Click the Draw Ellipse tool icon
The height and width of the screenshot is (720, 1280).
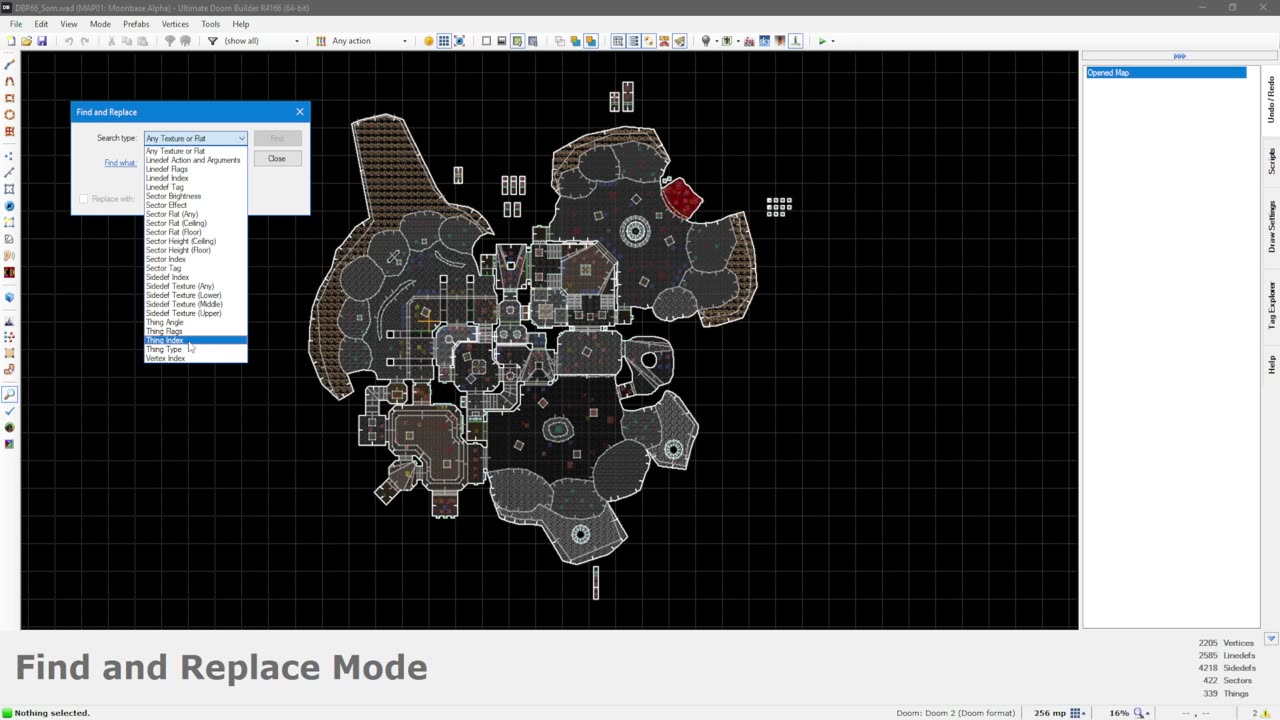point(10,114)
